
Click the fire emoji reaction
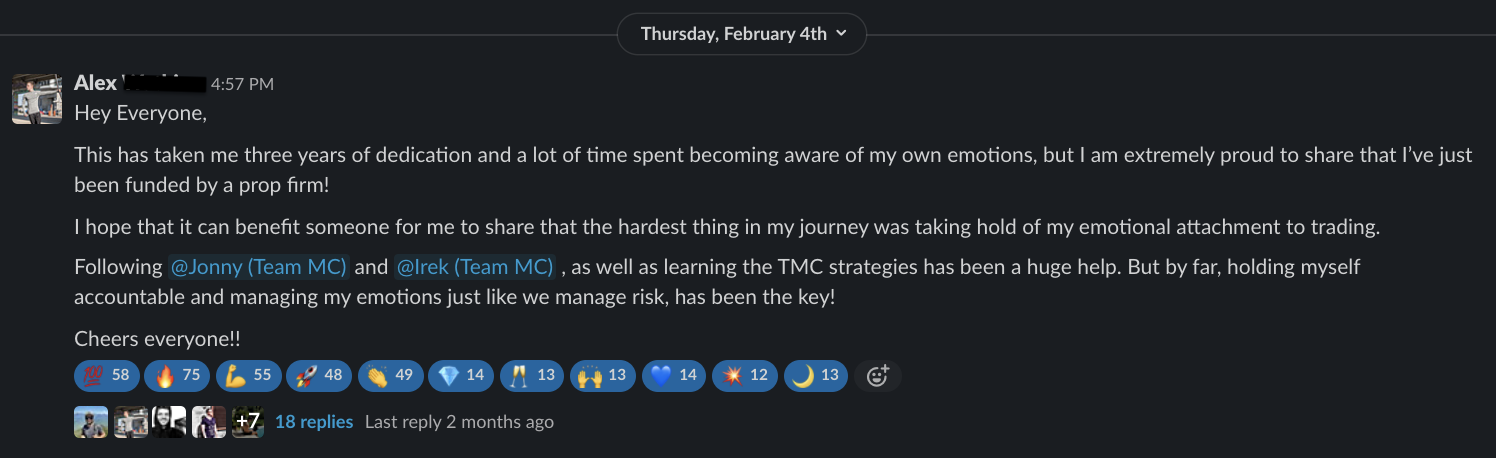click(177, 376)
